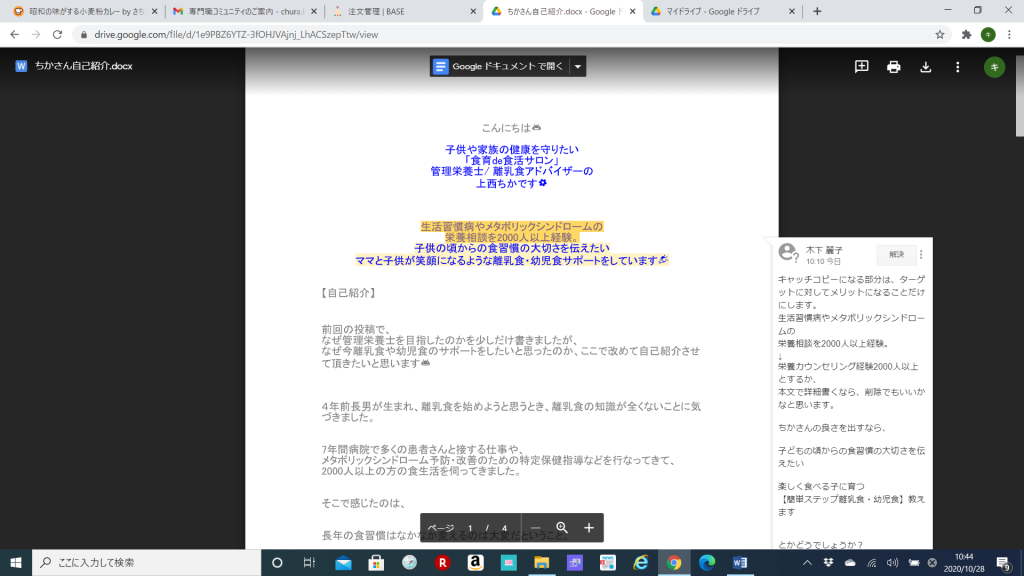This screenshot has width=1024, height=576.
Task: Click commenter 木下 麗子's avatar
Action: 788,252
